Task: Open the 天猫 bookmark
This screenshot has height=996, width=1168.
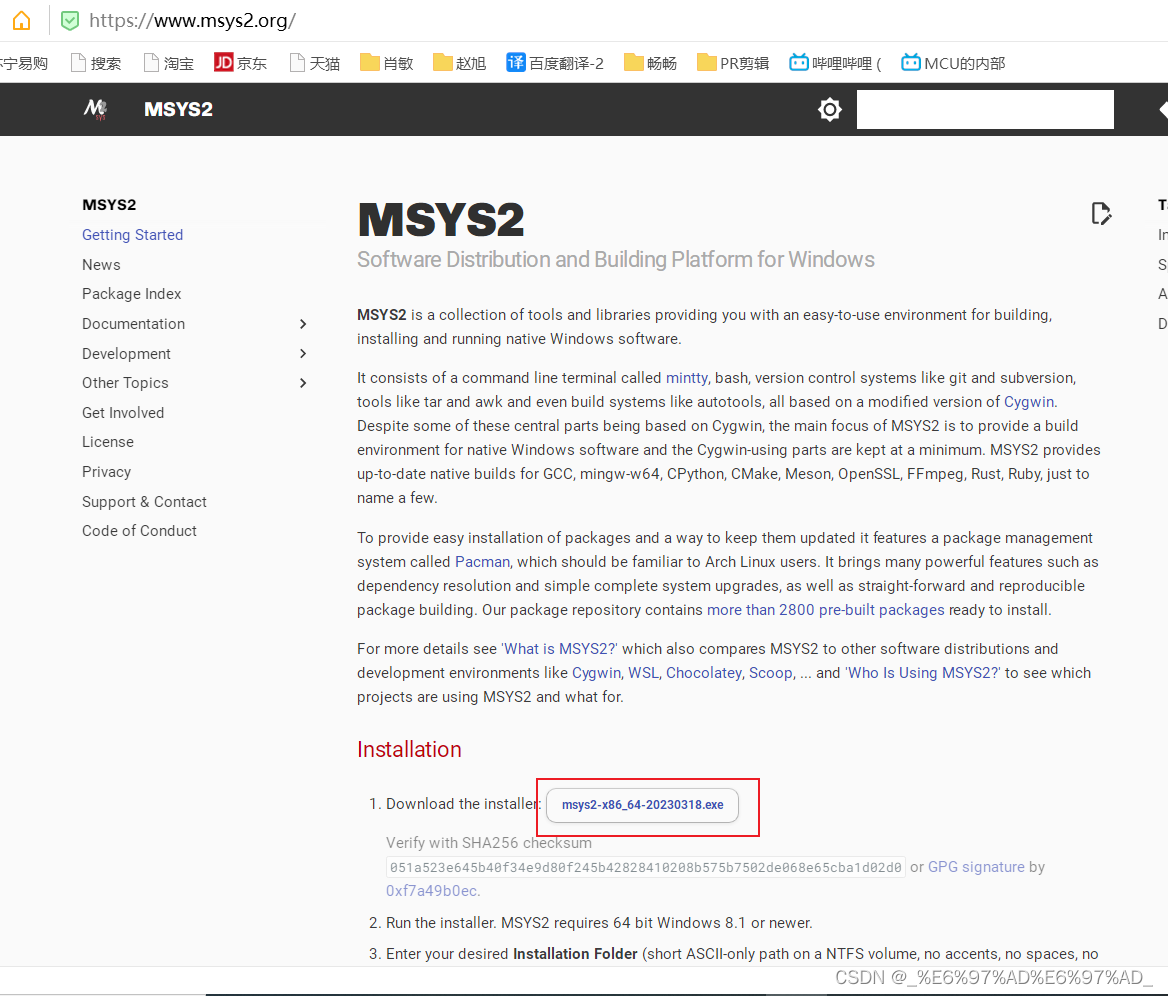Action: tap(314, 63)
